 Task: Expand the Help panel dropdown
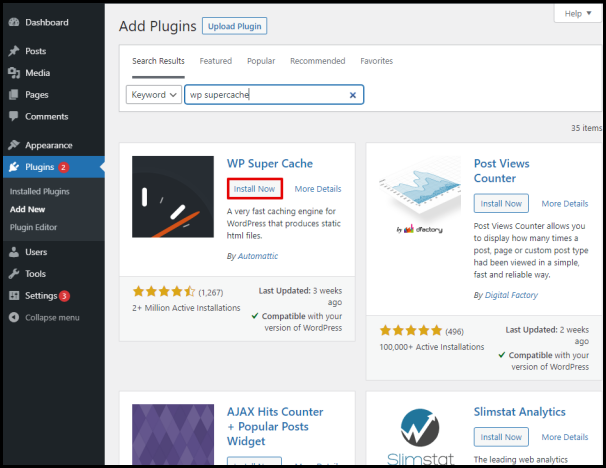[578, 14]
